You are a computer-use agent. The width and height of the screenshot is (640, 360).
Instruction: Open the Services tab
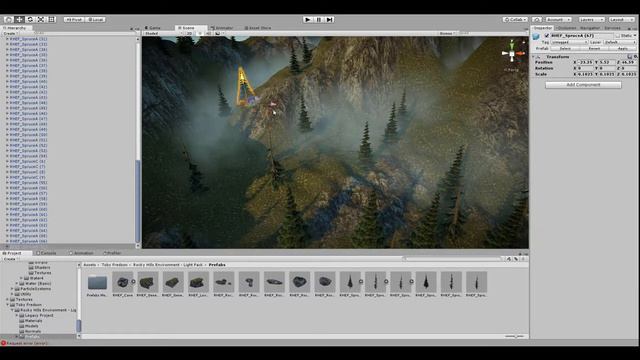612,28
